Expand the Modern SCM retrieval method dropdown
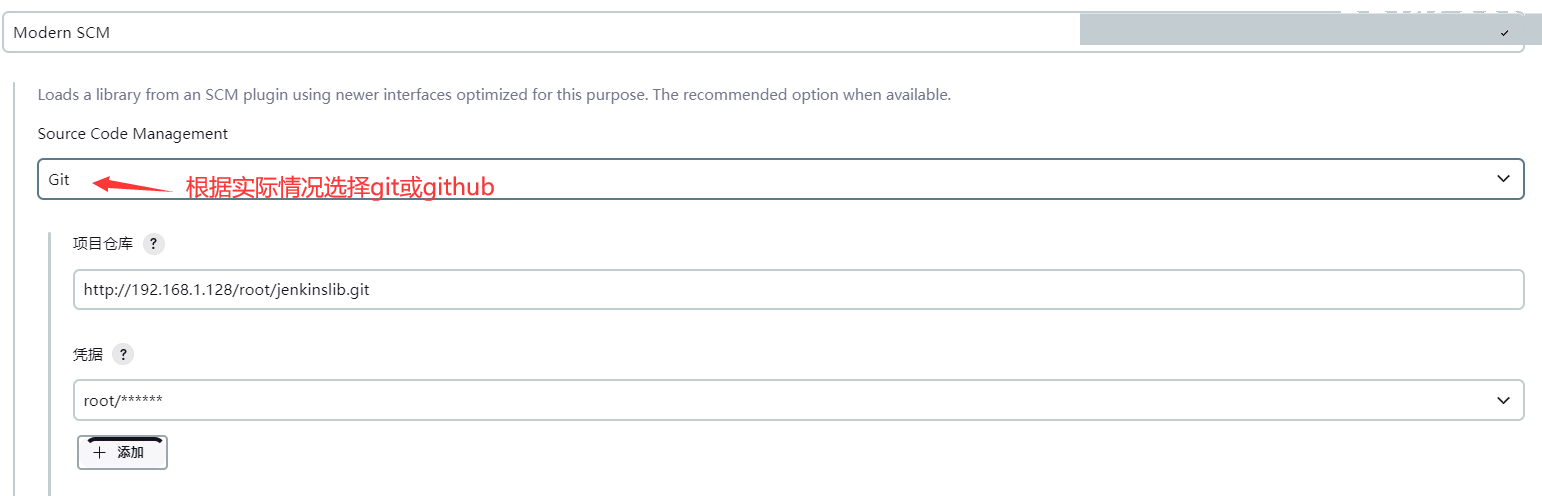The image size is (1542, 496). tap(763, 32)
